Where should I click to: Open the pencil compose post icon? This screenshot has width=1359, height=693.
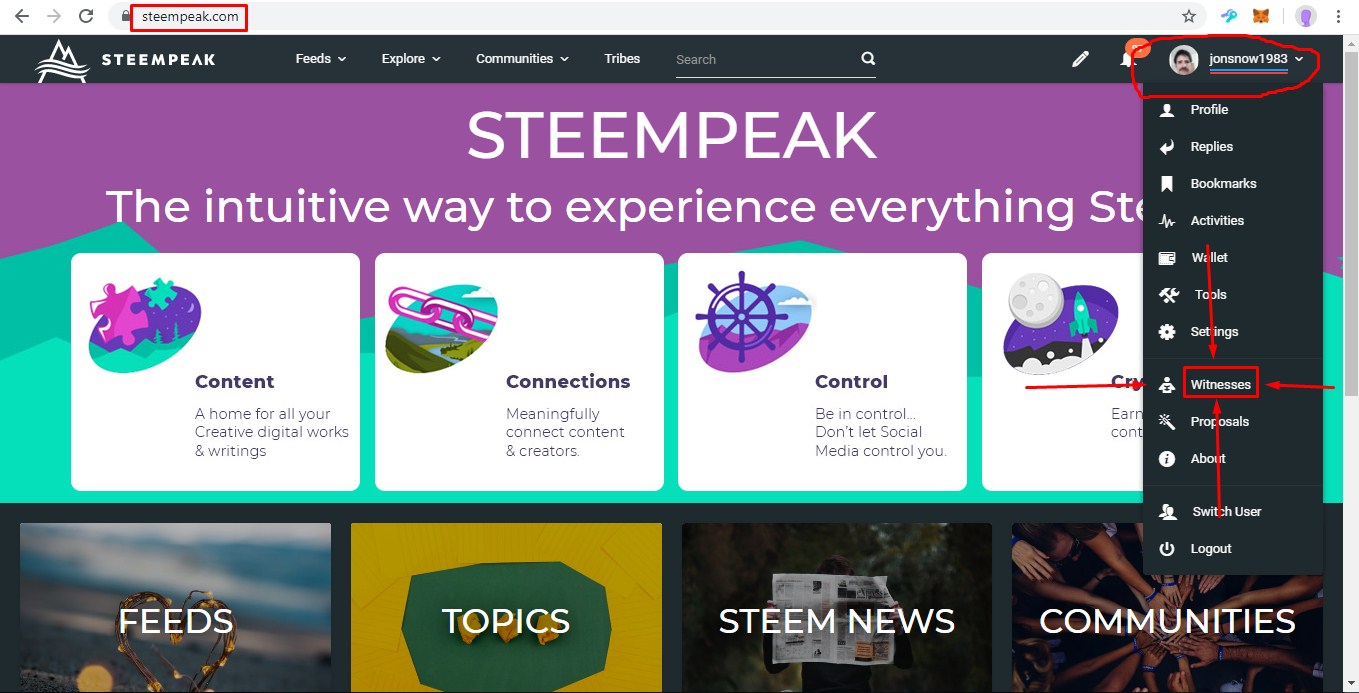(x=1080, y=59)
